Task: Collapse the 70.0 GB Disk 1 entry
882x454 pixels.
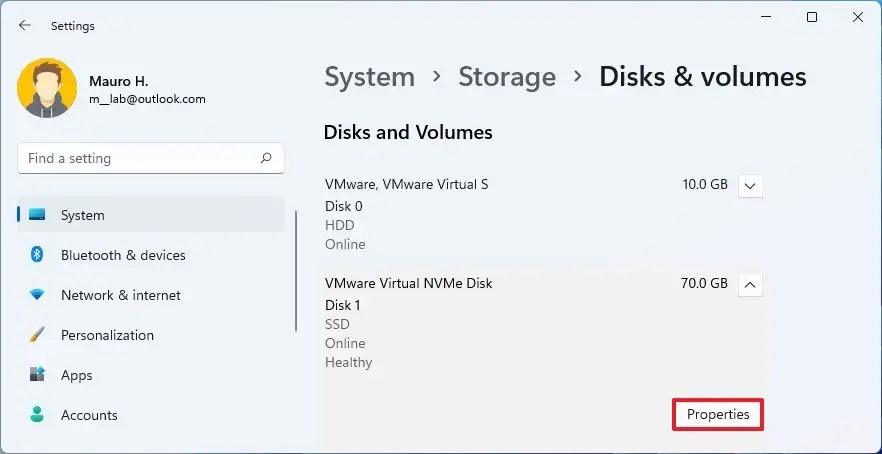Action: point(750,284)
